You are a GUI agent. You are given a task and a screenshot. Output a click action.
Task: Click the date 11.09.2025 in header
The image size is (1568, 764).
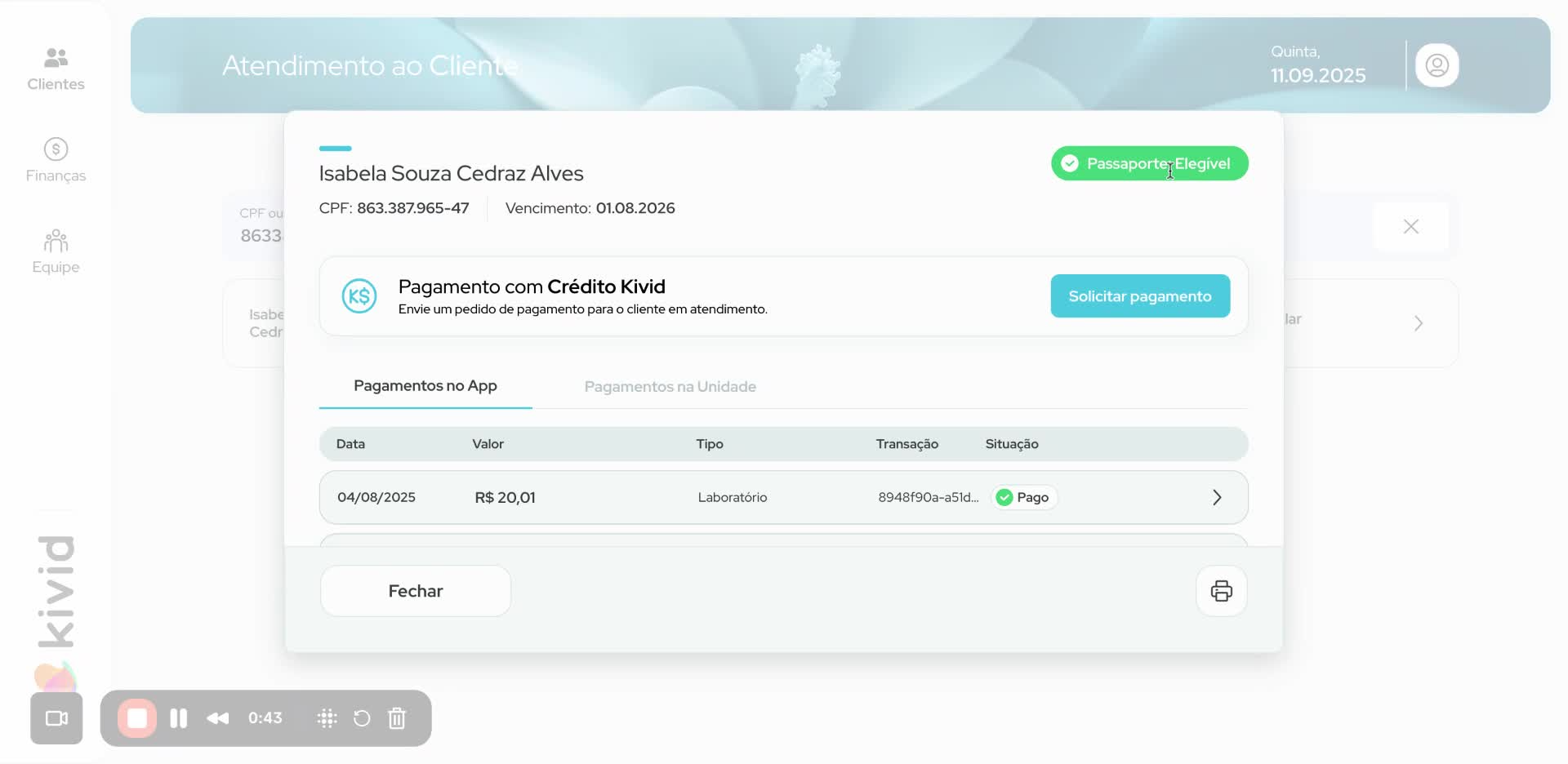coord(1318,75)
